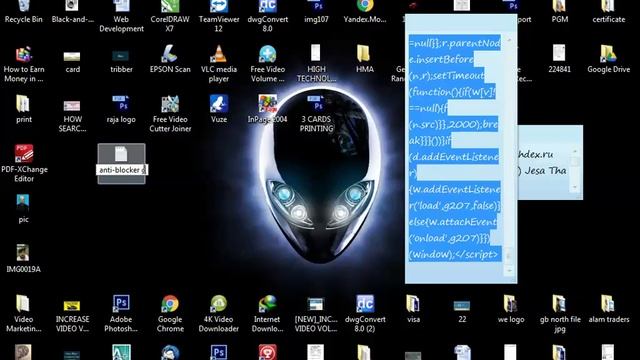
Task: Open the gb north file jpg folder
Action: 560,314
